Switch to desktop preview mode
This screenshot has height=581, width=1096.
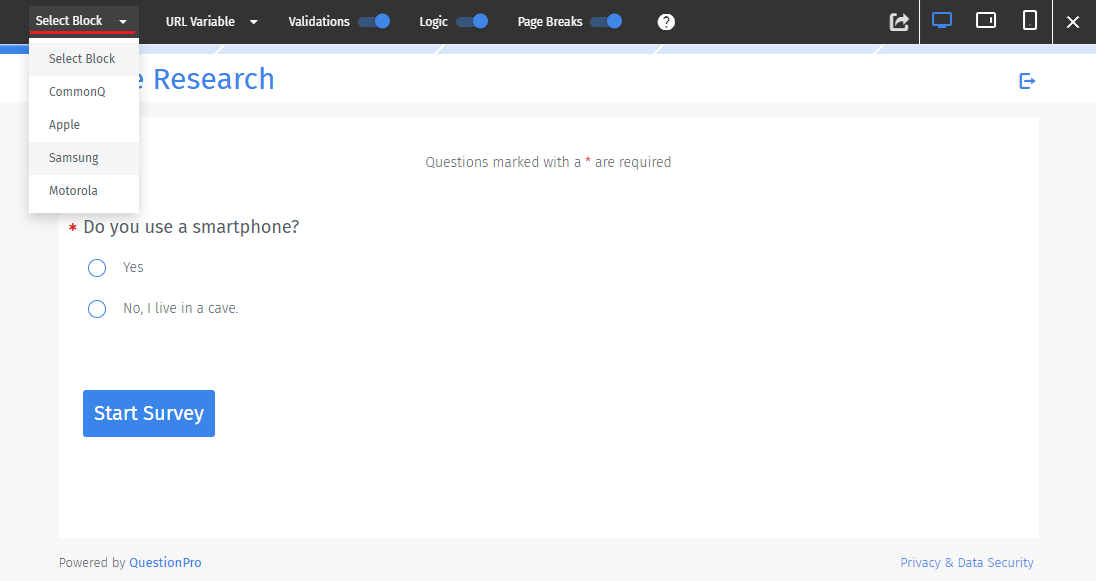click(941, 19)
